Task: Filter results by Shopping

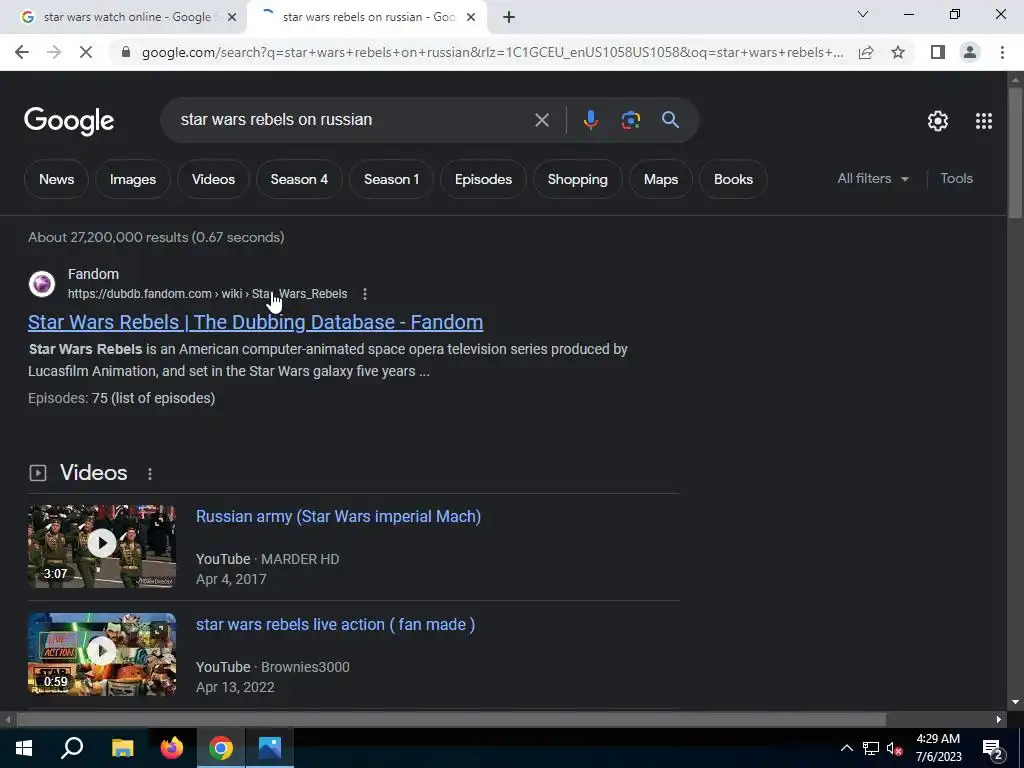Action: click(x=577, y=179)
